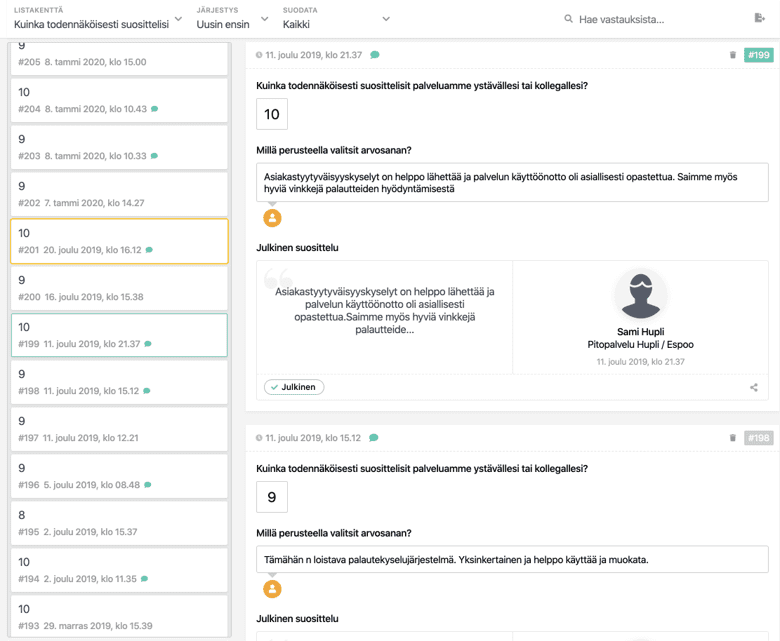780x641 pixels.
Task: Click the grey #198 badge
Action: [x=759, y=438]
